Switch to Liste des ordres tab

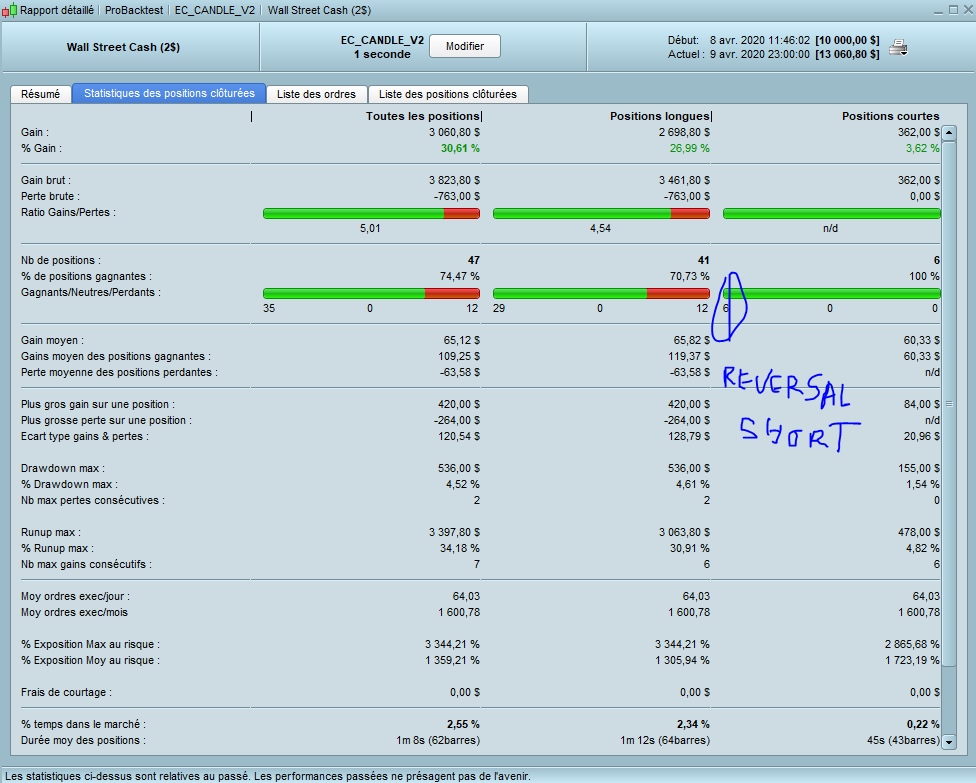[x=316, y=94]
